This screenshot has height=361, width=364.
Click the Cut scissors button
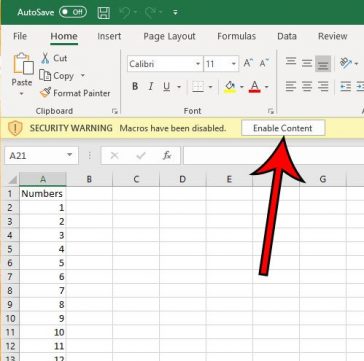pyautogui.click(x=54, y=58)
